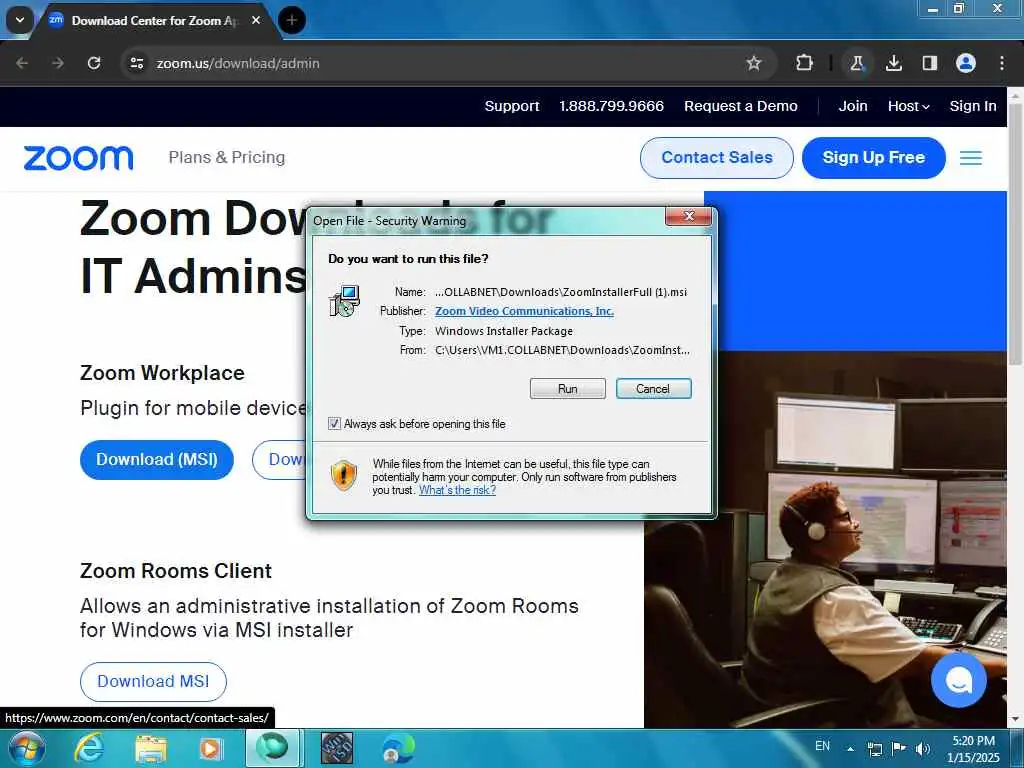Click the Zoom logo
Viewport: 1024px width, 768px height.
(x=78, y=158)
